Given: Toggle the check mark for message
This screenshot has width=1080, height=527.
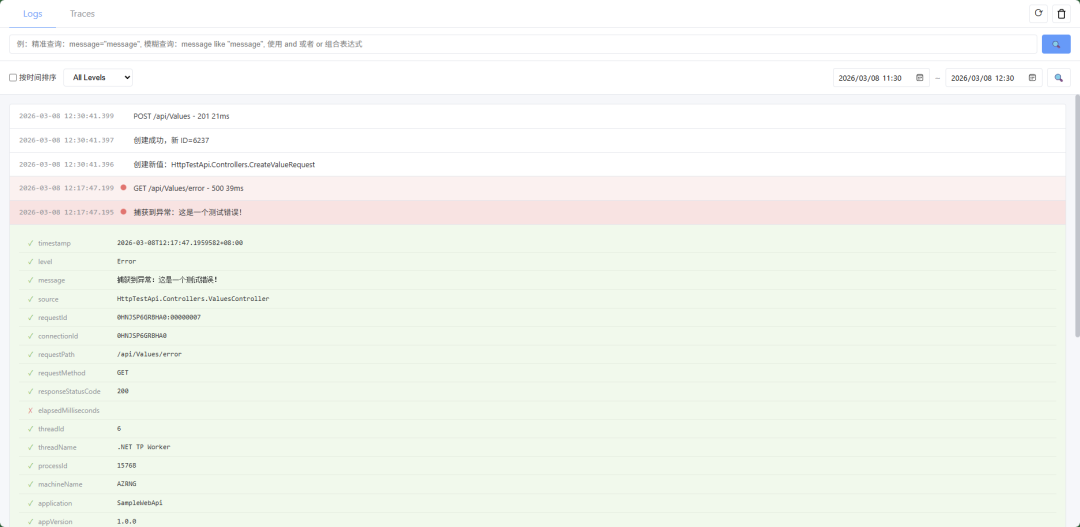Looking at the screenshot, I should 30,280.
